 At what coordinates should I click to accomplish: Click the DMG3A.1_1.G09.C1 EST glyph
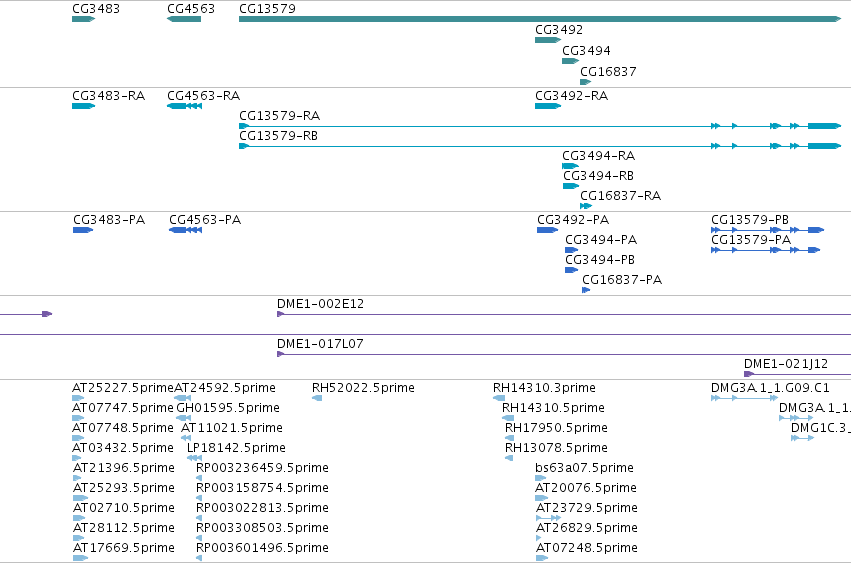(x=744, y=398)
